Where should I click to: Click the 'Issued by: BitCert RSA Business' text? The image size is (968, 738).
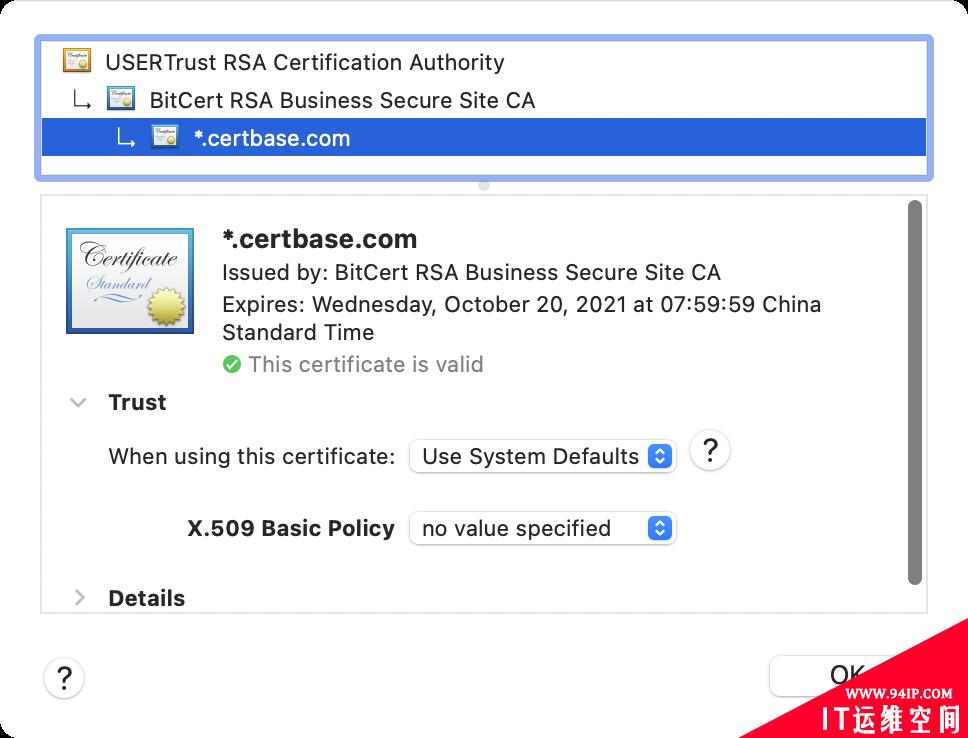pyautogui.click(x=471, y=272)
